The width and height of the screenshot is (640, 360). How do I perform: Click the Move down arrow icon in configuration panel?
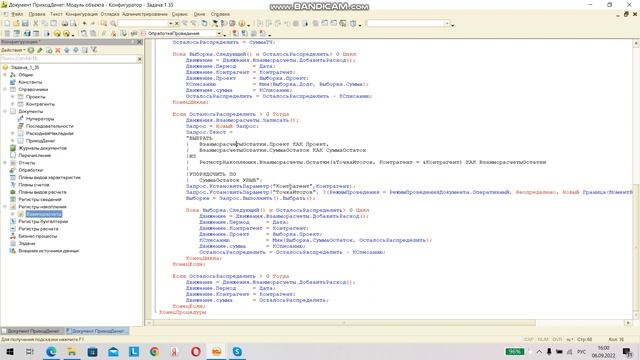click(x=76, y=50)
